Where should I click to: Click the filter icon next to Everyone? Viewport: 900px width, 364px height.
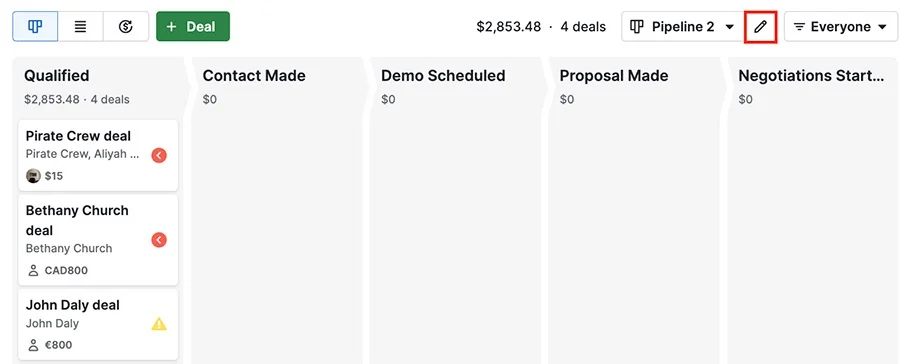pyautogui.click(x=799, y=27)
